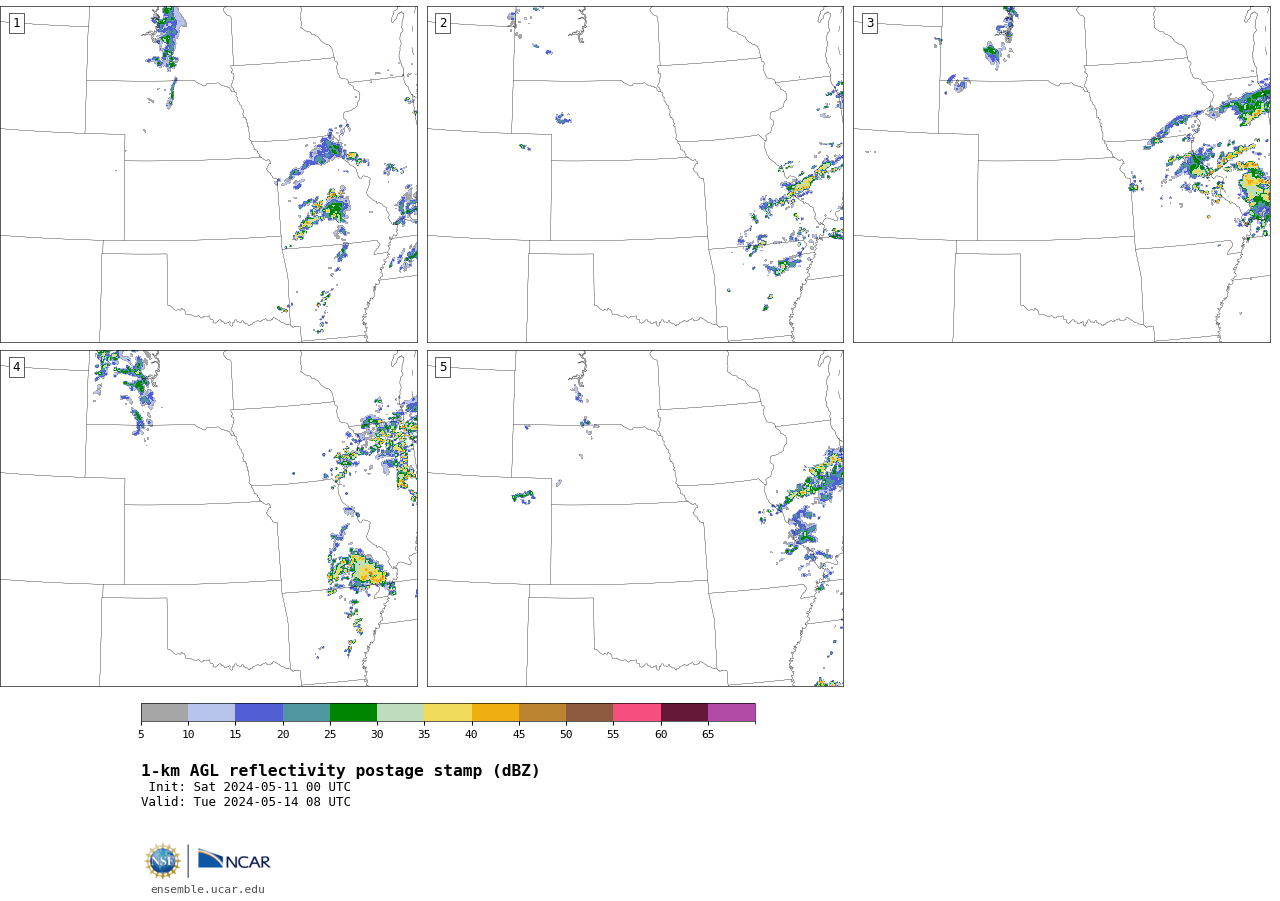Click the pink 55-60 dBZ swatch
Viewport: 1280px width, 901px height.
pyautogui.click(x=637, y=713)
